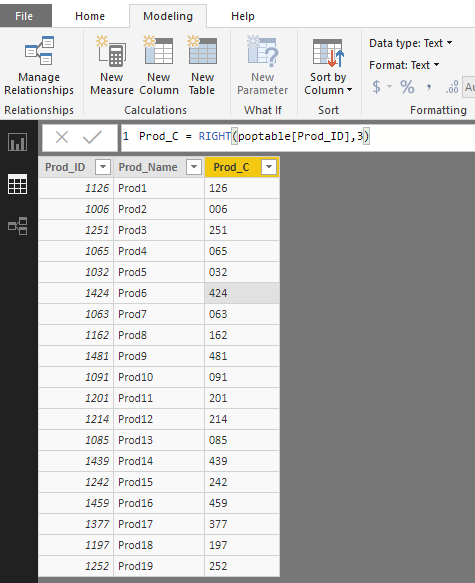Open the Format: Text dropdown
Viewport: 475px width, 583px height.
pos(404,65)
